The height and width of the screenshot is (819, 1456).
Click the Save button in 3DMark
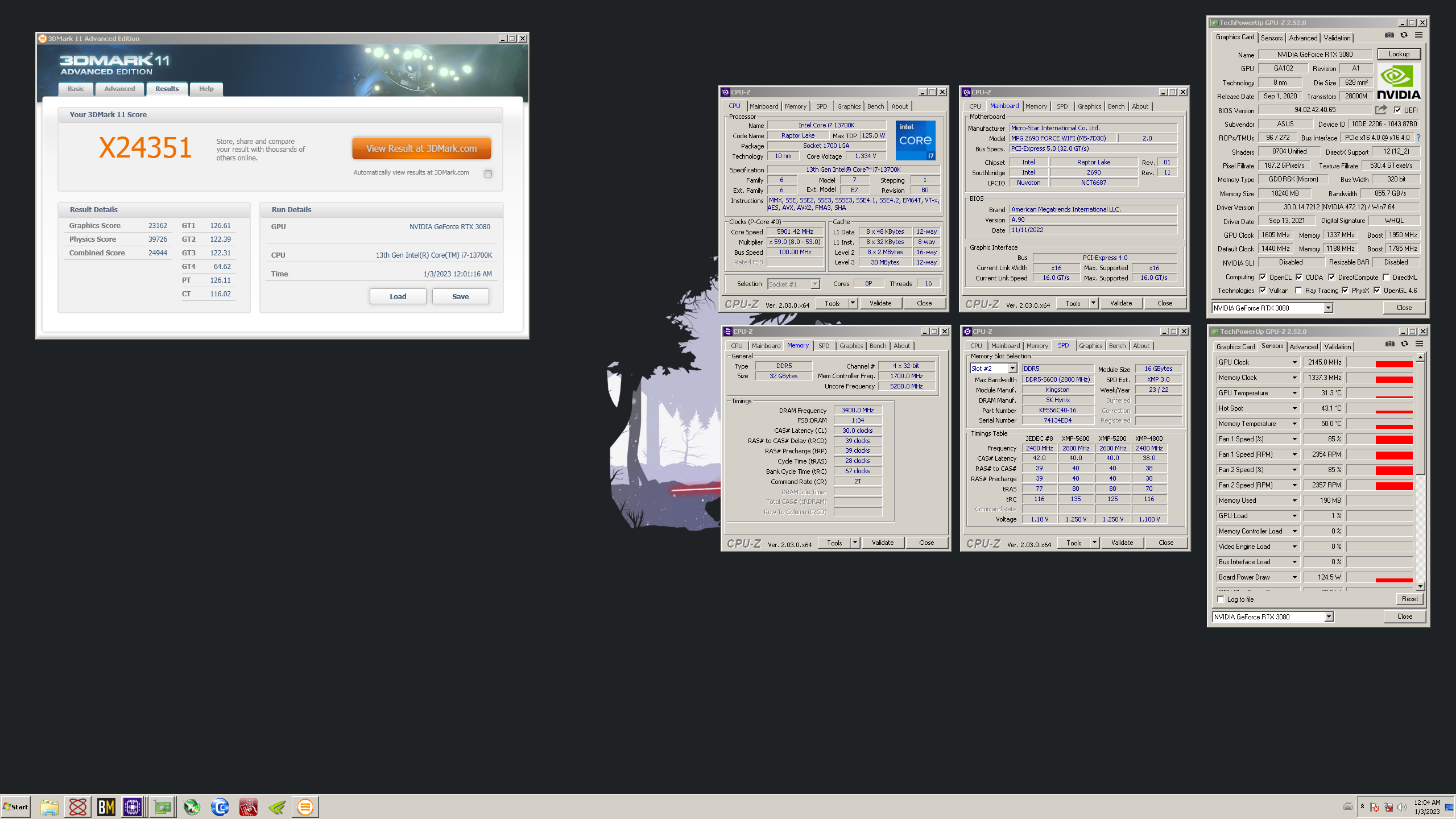click(x=460, y=296)
